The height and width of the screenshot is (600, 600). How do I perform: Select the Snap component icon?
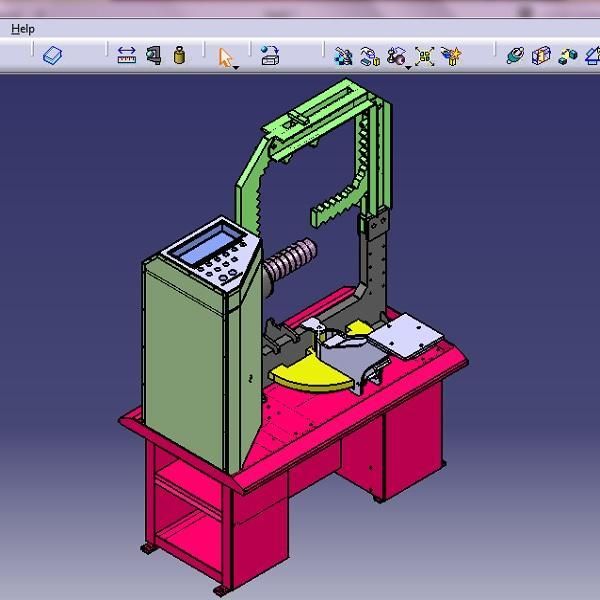(x=369, y=56)
